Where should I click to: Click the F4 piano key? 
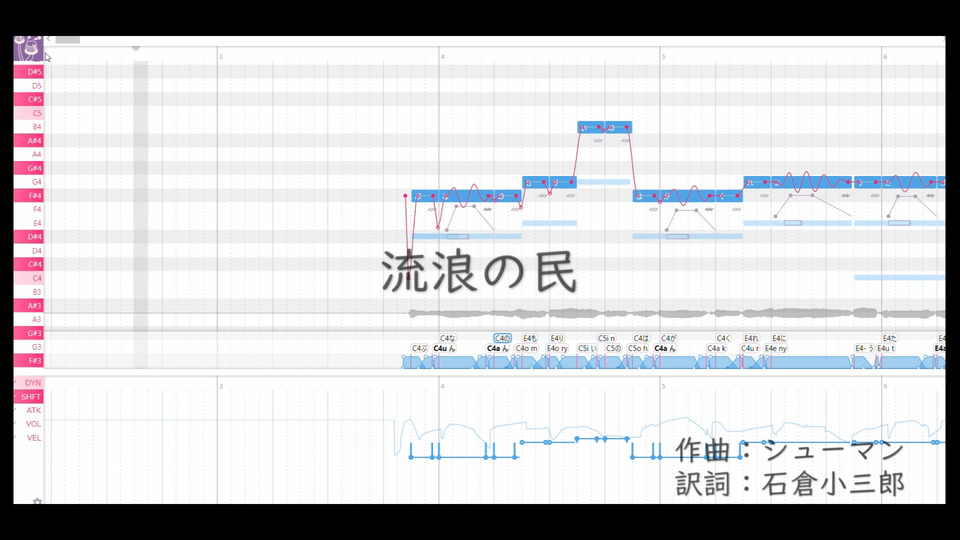coord(29,209)
